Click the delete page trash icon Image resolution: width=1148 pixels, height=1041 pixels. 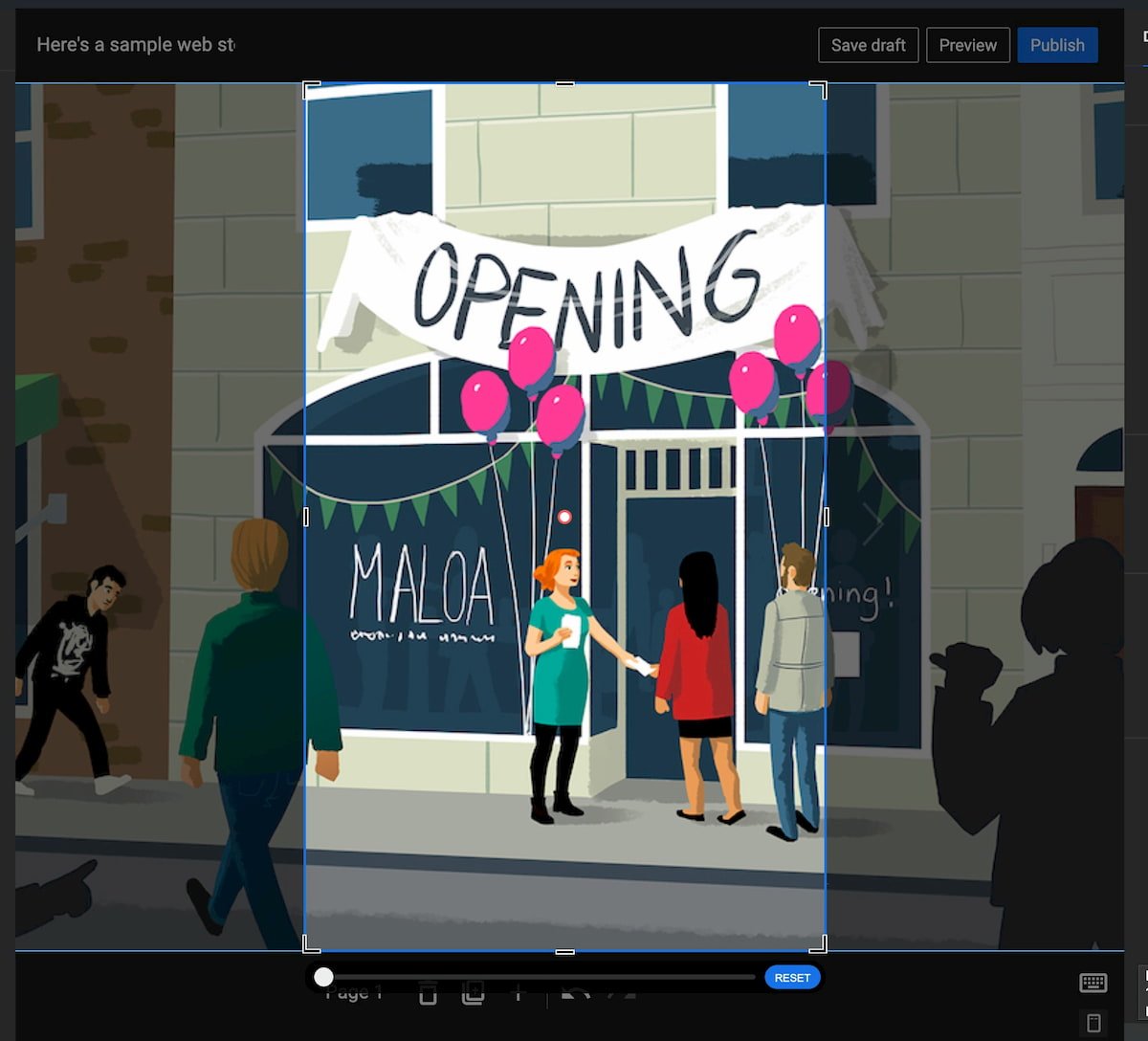tap(428, 995)
